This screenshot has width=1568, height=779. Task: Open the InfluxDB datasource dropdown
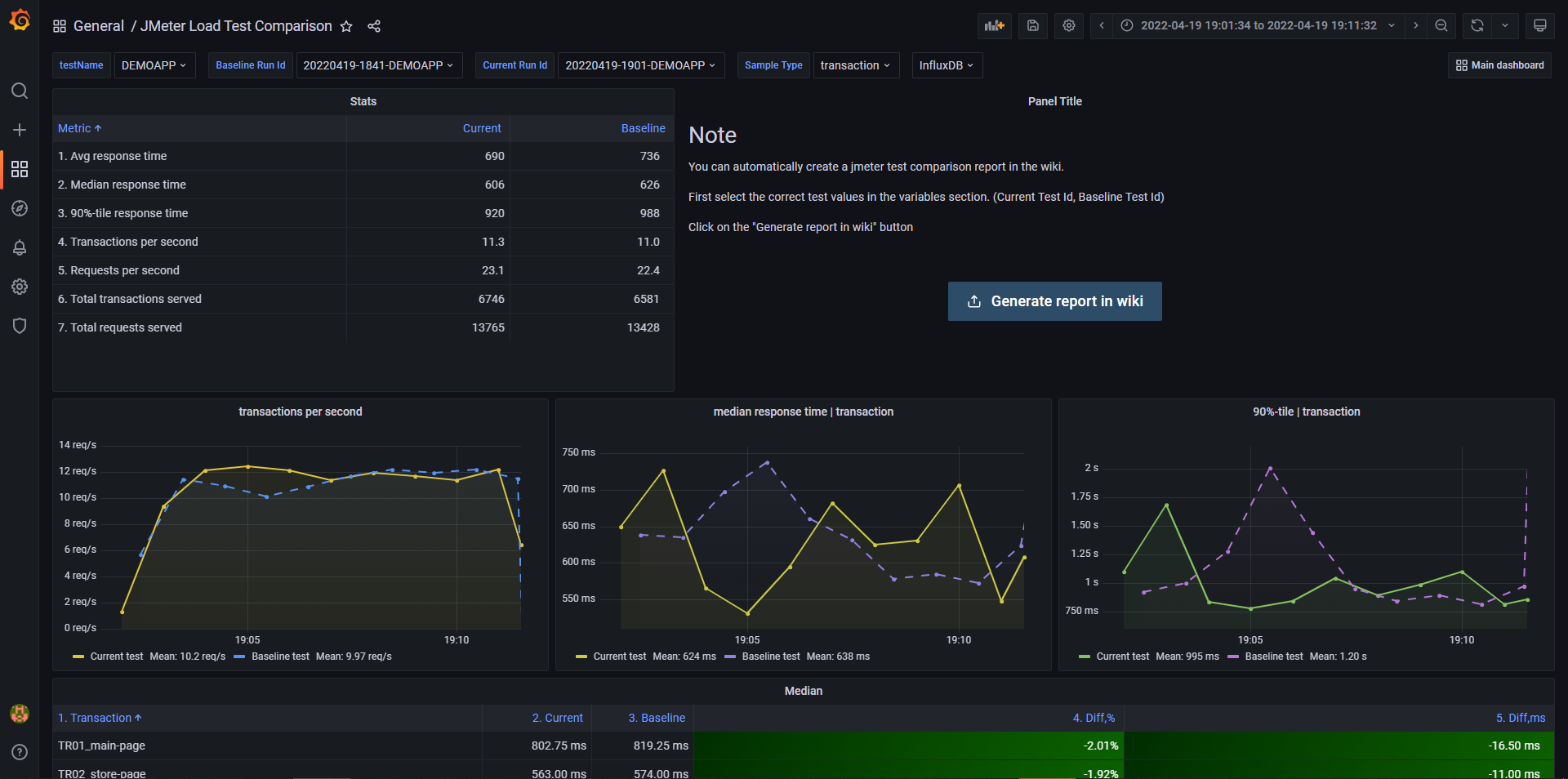(x=947, y=65)
